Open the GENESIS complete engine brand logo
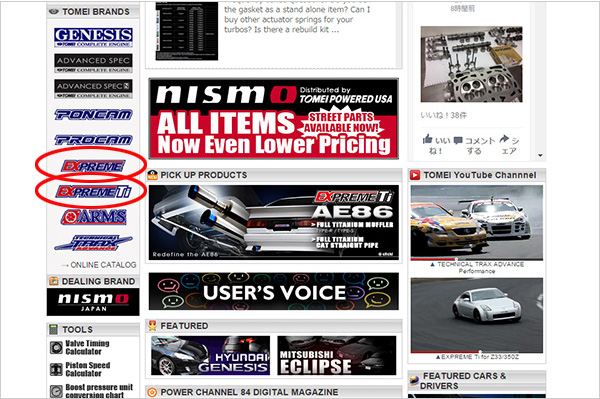Image resolution: width=600 pixels, height=399 pixels. [x=93, y=37]
